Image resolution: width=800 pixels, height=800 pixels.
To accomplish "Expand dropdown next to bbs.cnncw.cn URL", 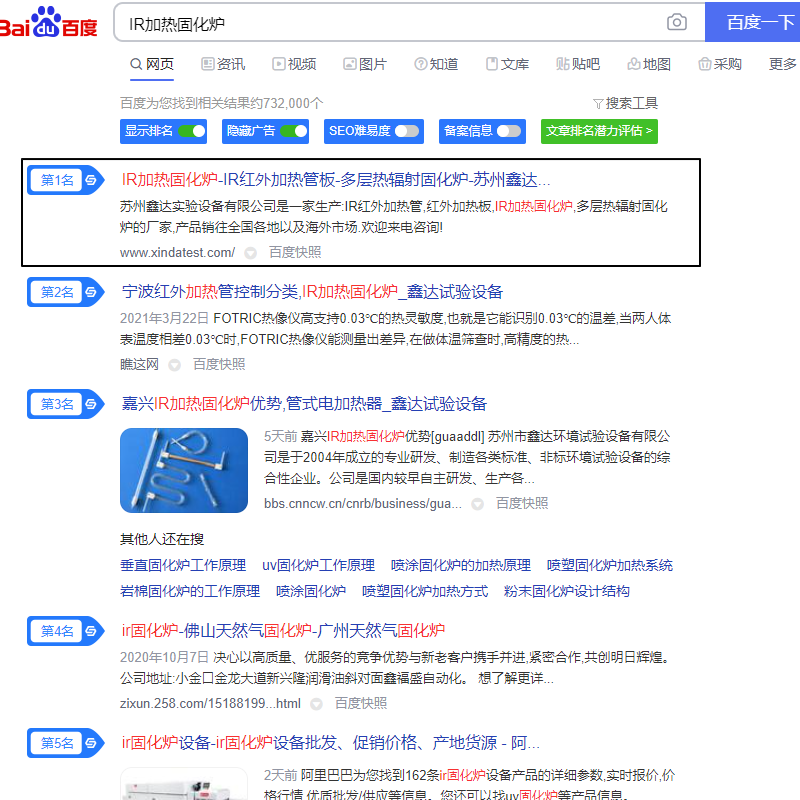I will click(x=478, y=504).
